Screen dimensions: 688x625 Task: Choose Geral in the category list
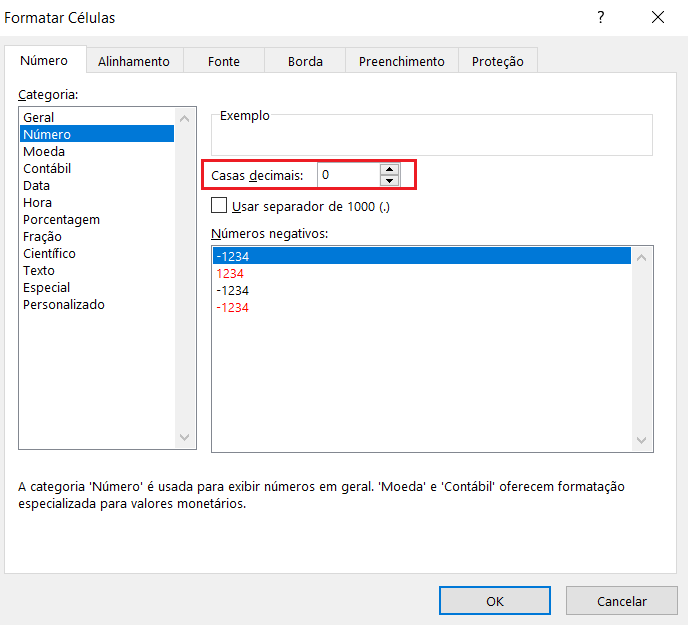point(97,117)
